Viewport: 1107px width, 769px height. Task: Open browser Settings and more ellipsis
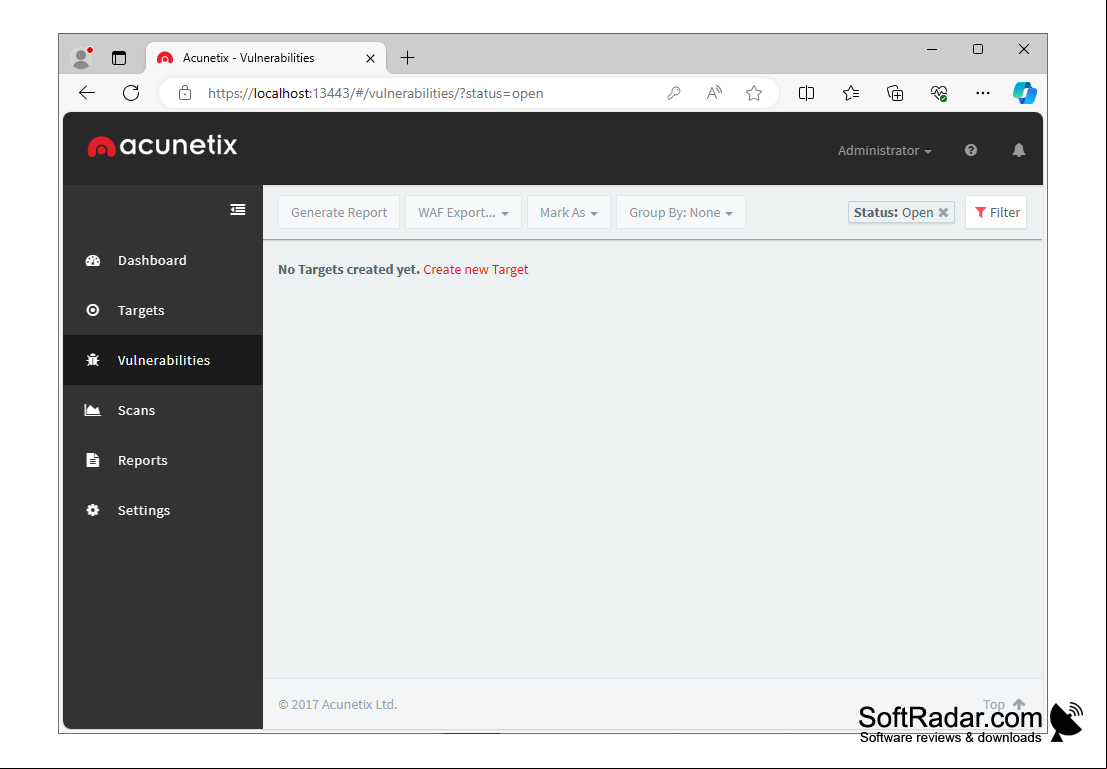[983, 93]
